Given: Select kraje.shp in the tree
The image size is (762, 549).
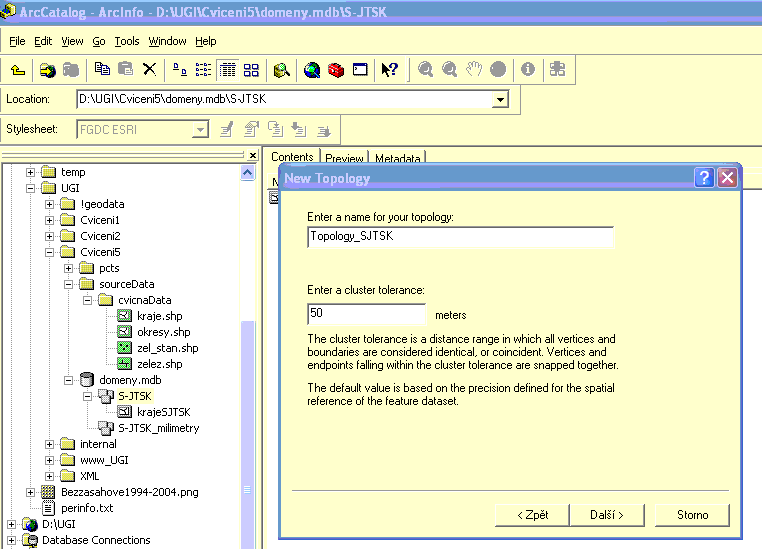Looking at the screenshot, I should (159, 316).
